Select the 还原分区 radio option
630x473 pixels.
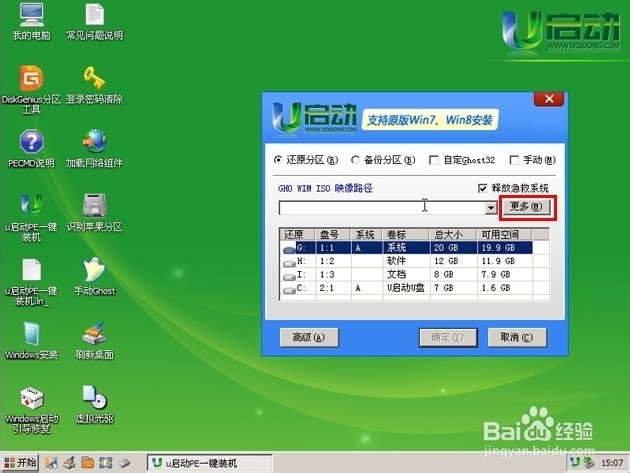(306, 160)
